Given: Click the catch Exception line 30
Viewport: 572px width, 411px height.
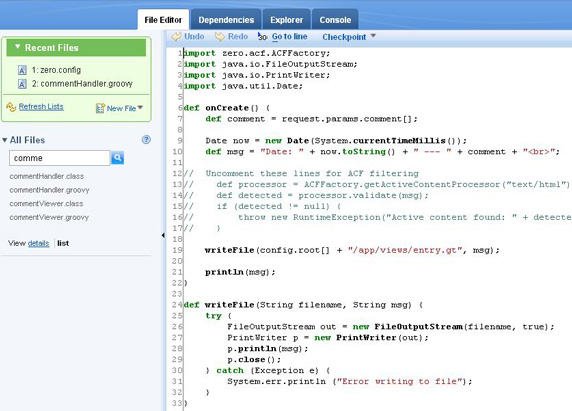Looking at the screenshot, I should (x=267, y=371).
